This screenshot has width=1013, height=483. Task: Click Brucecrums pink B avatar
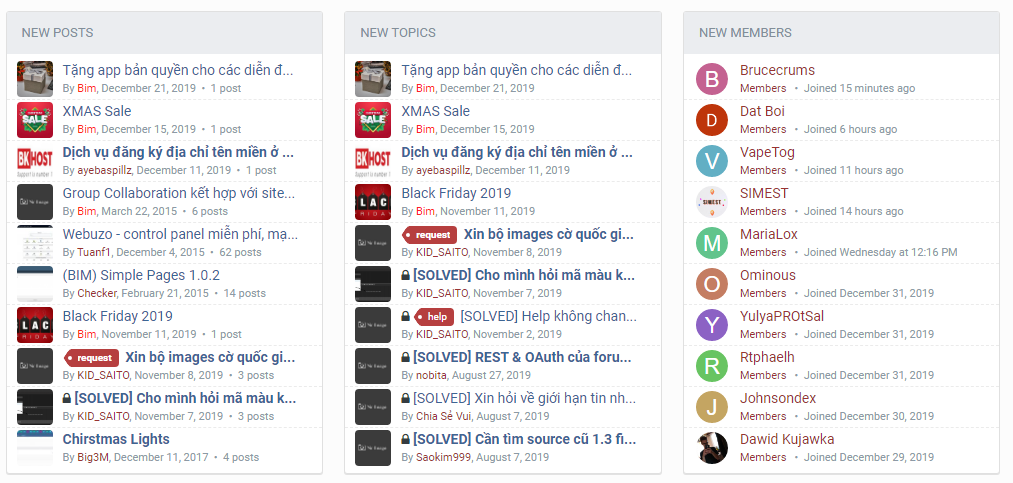point(712,79)
